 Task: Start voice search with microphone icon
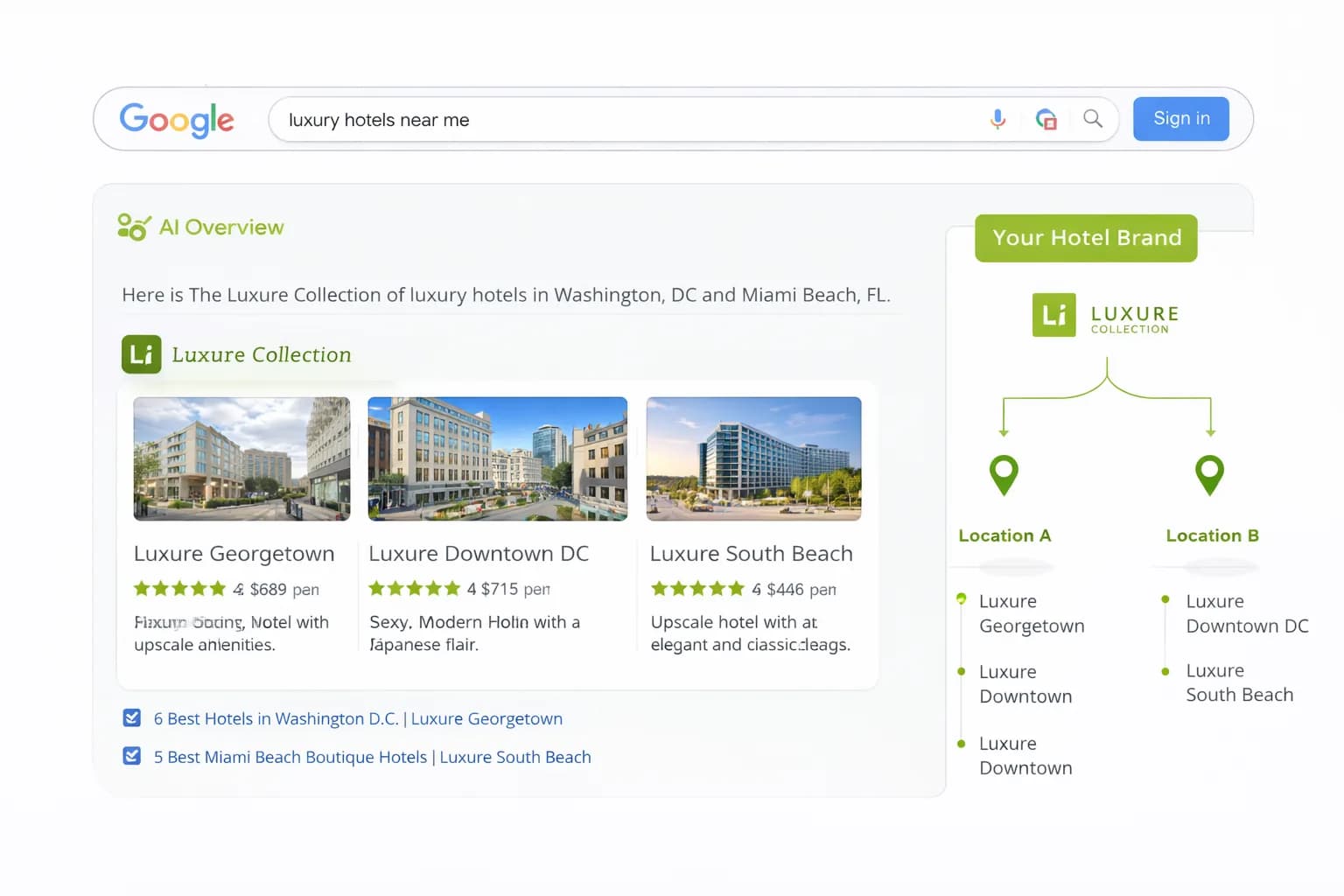click(x=997, y=119)
